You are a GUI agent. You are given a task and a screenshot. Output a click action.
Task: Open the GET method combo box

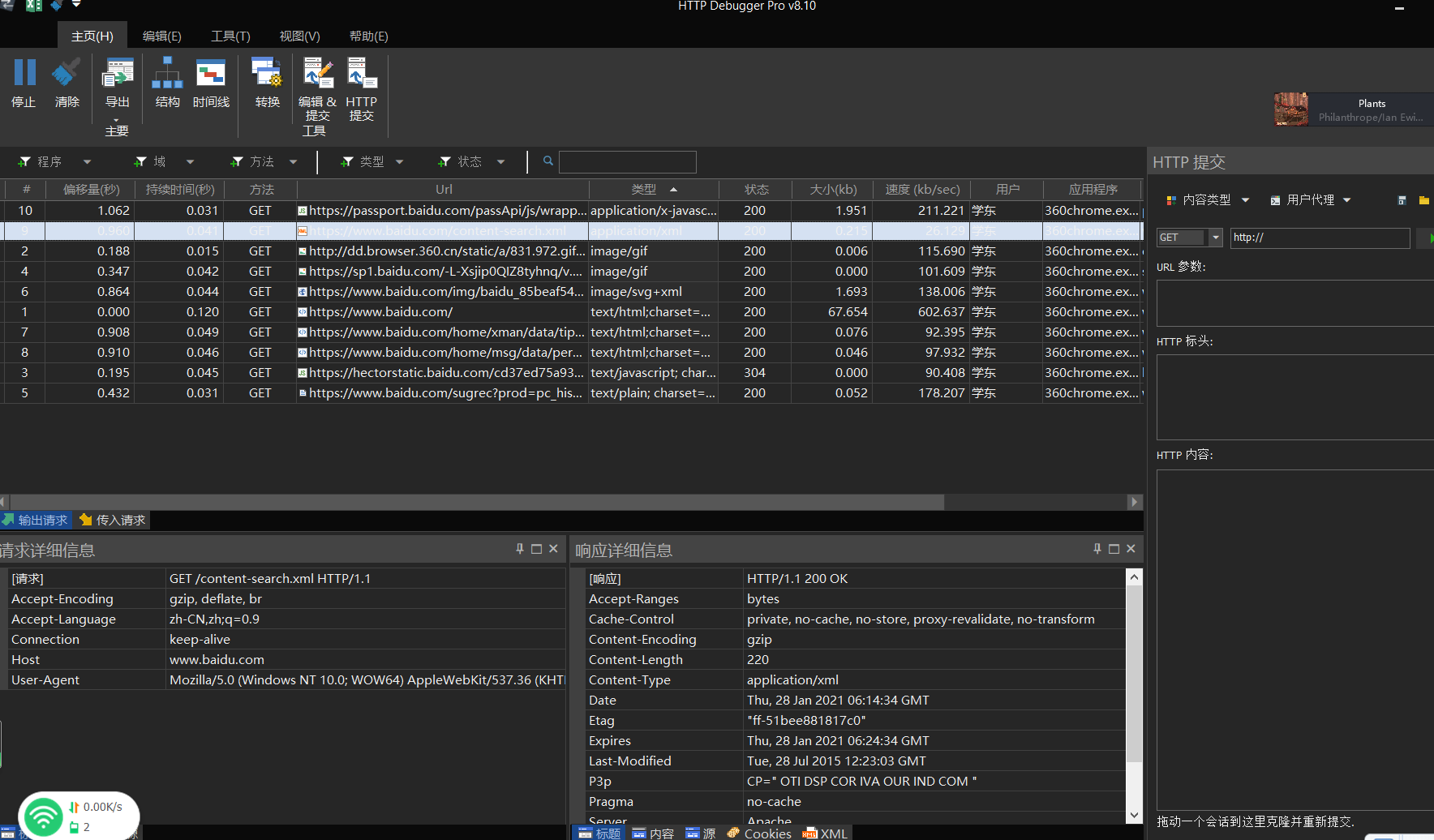click(x=1189, y=238)
